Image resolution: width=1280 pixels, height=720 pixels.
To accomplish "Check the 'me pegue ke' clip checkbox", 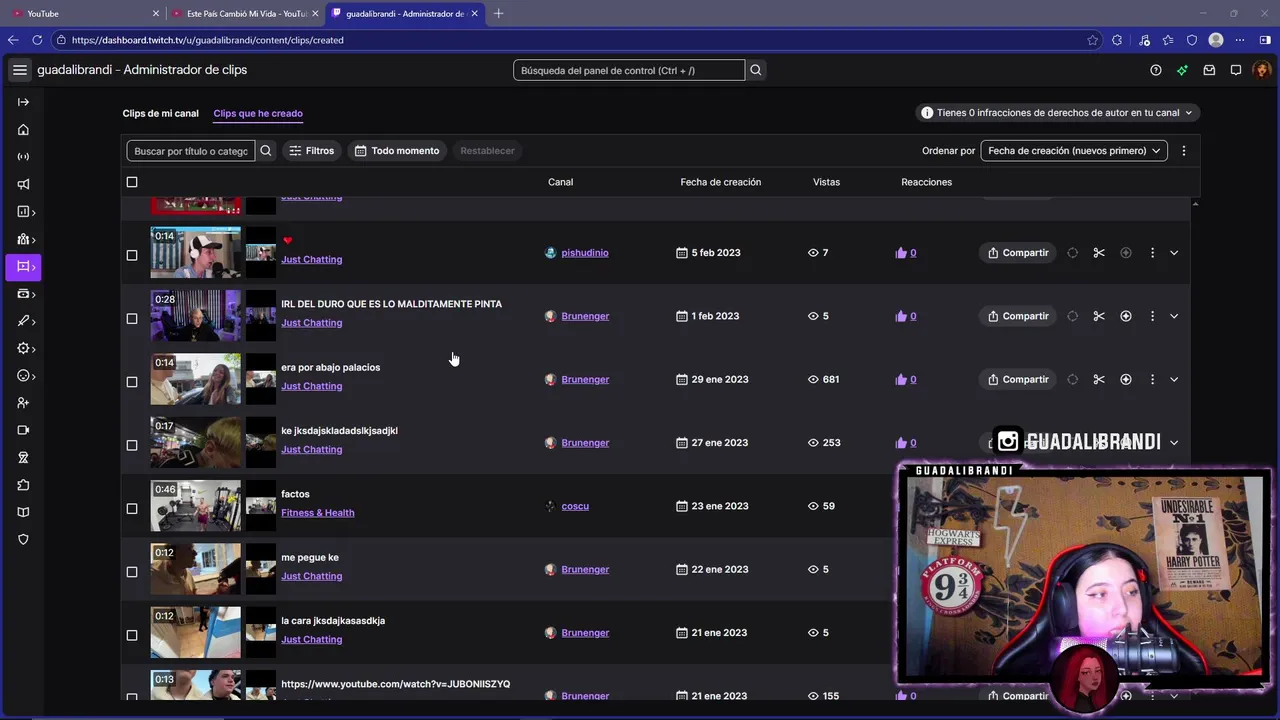I will [132, 572].
